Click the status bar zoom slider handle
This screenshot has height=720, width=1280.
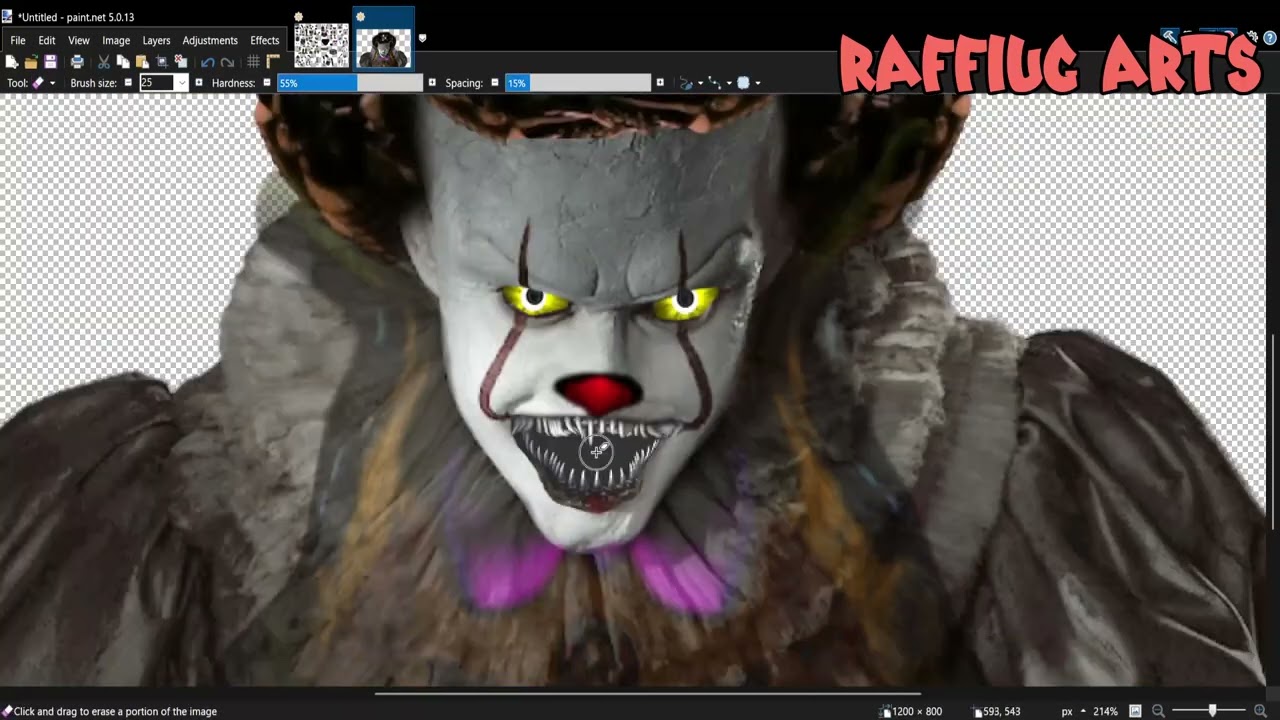(x=1212, y=710)
